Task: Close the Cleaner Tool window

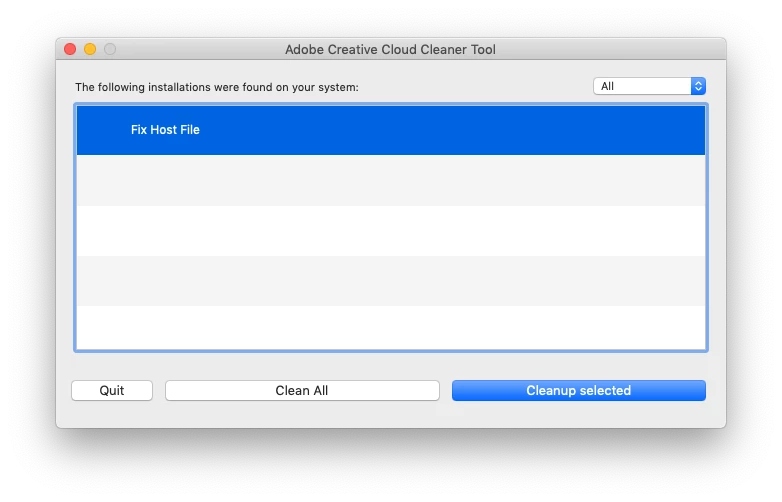Action: tap(70, 49)
